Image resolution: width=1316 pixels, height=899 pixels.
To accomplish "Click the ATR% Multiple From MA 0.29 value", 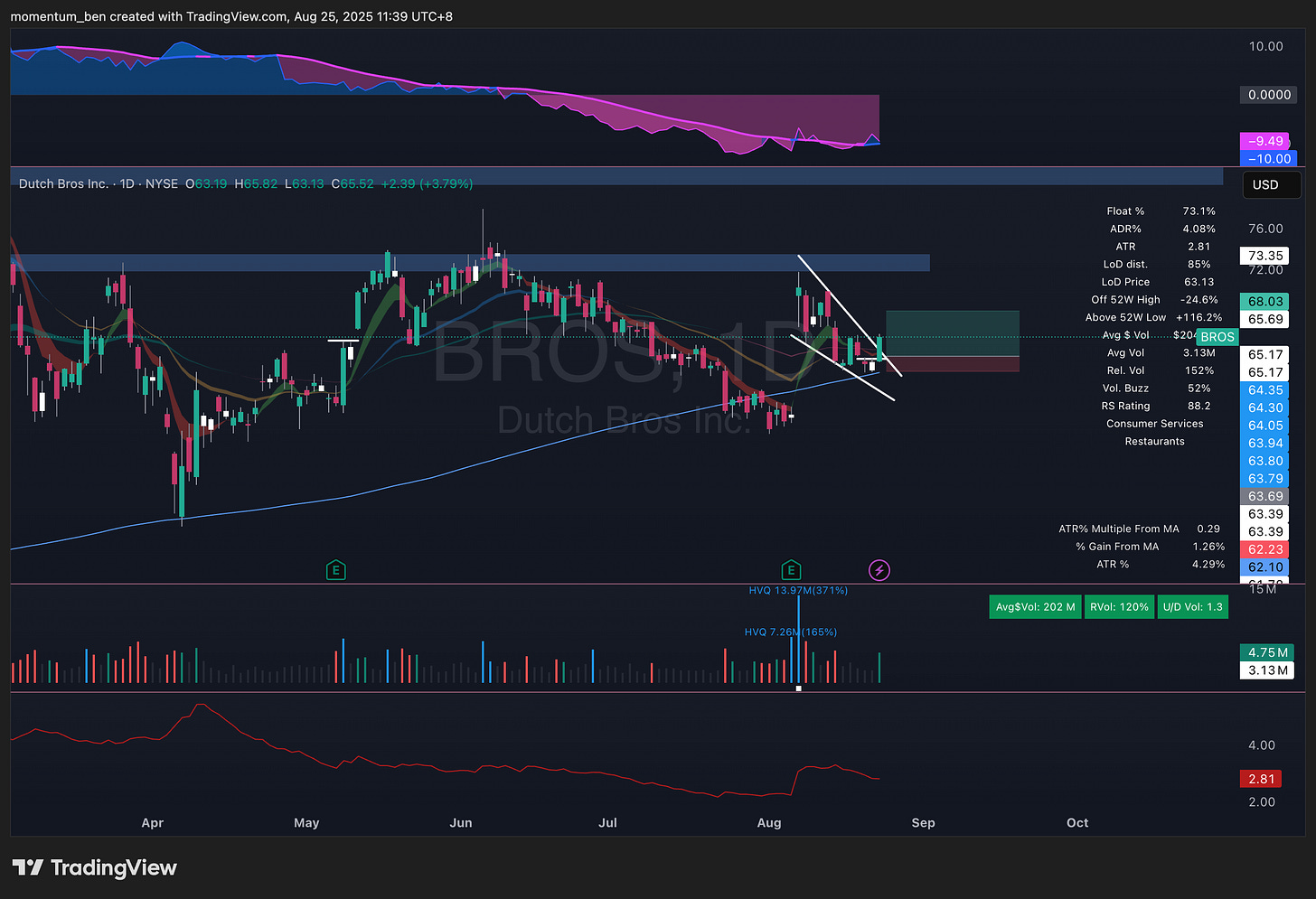I will [1208, 529].
